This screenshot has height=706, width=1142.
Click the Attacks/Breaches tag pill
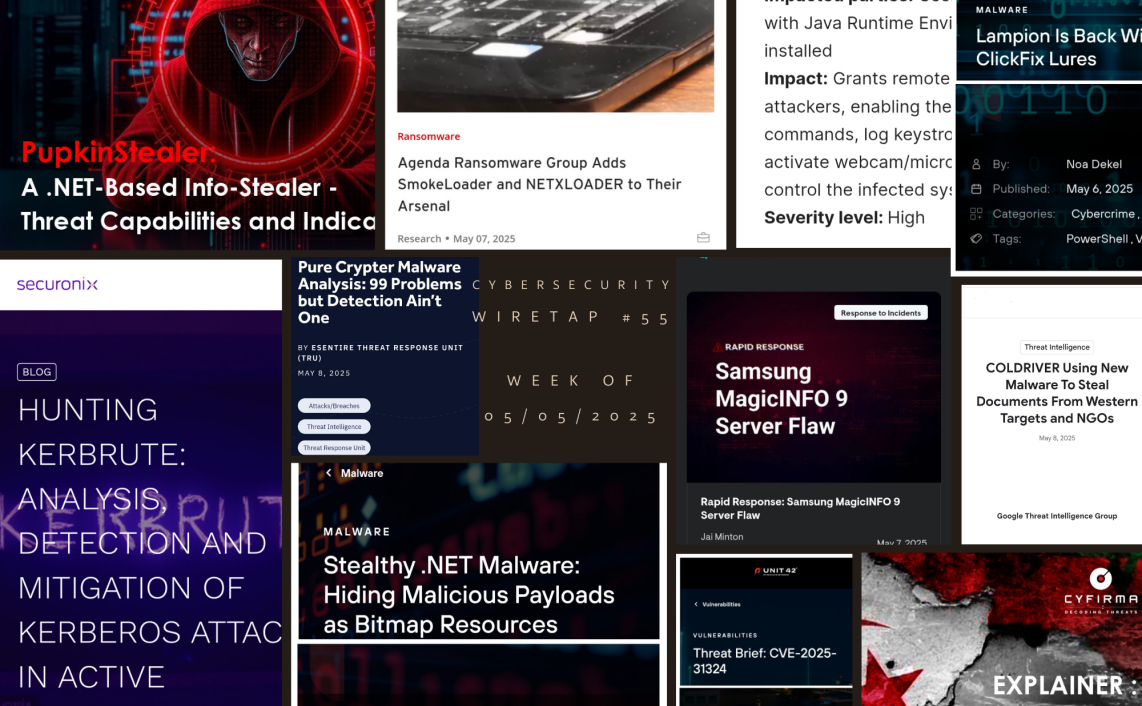coord(334,406)
